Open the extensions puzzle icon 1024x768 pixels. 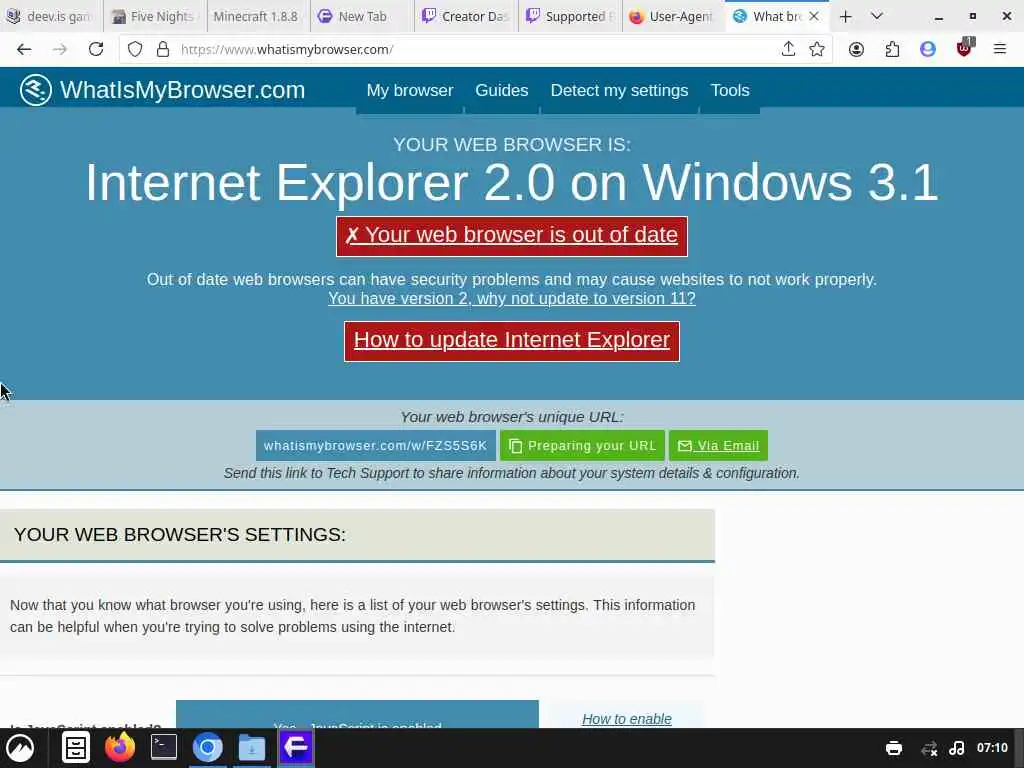pyautogui.click(x=892, y=50)
